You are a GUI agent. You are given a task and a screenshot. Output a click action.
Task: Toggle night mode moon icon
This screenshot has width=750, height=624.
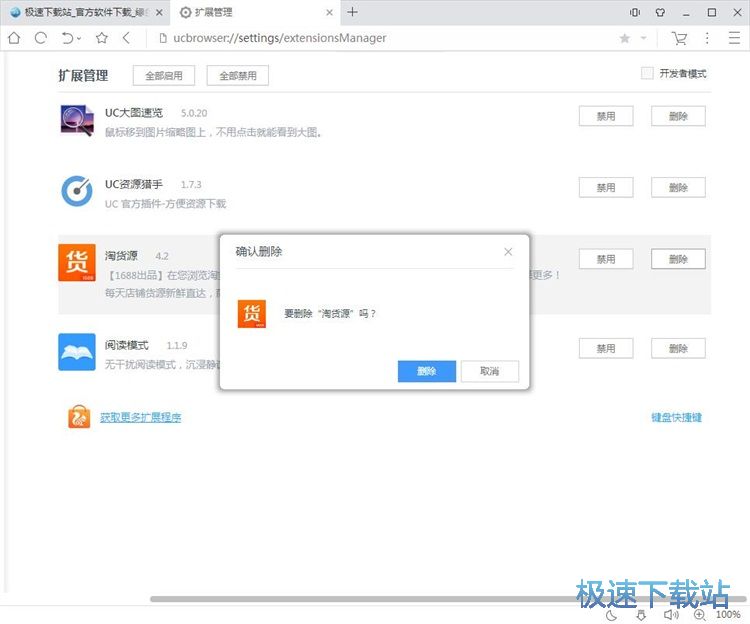point(611,615)
